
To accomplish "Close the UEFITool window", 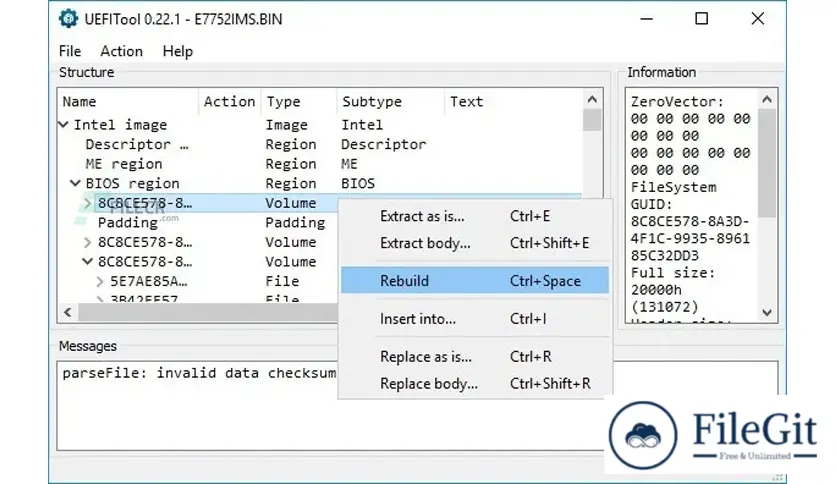I will tap(758, 19).
